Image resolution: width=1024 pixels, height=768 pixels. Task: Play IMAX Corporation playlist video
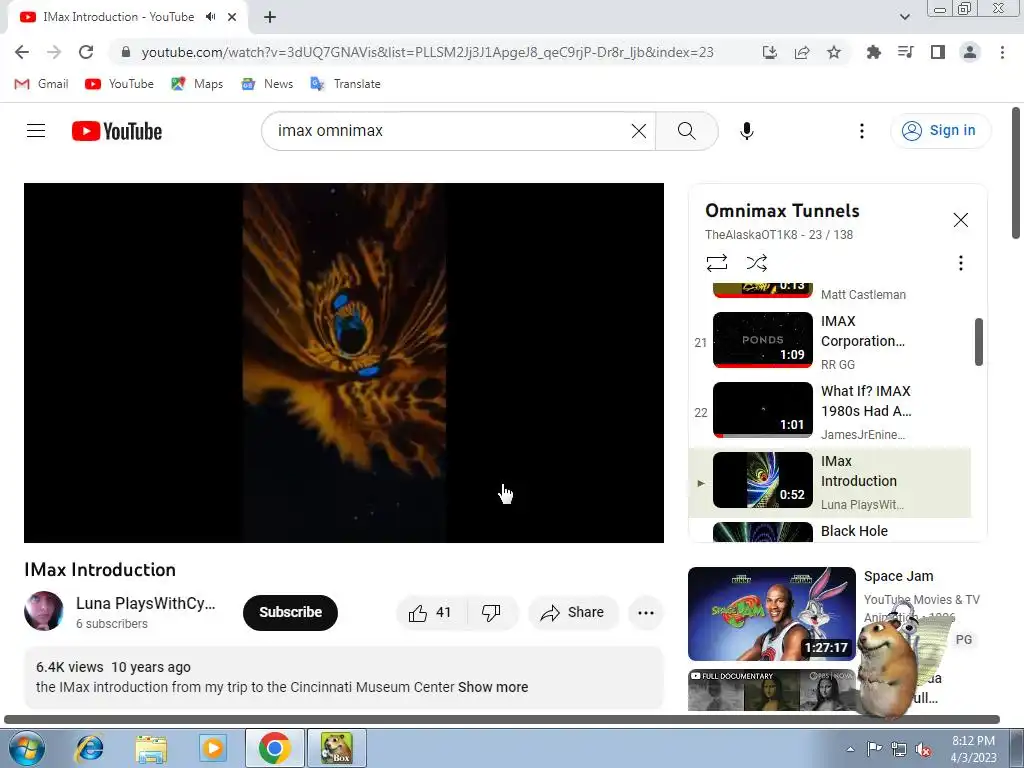point(829,342)
